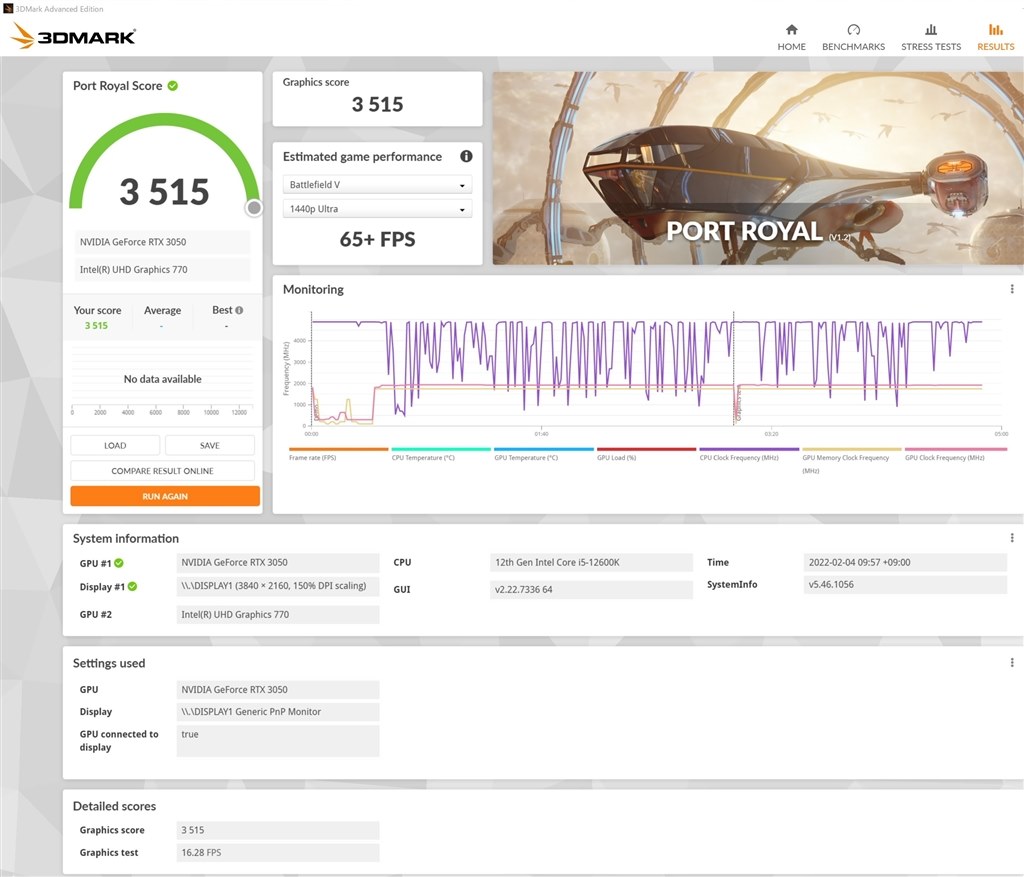
Task: Click the Port Royal Score green checkmark
Action: click(x=172, y=86)
